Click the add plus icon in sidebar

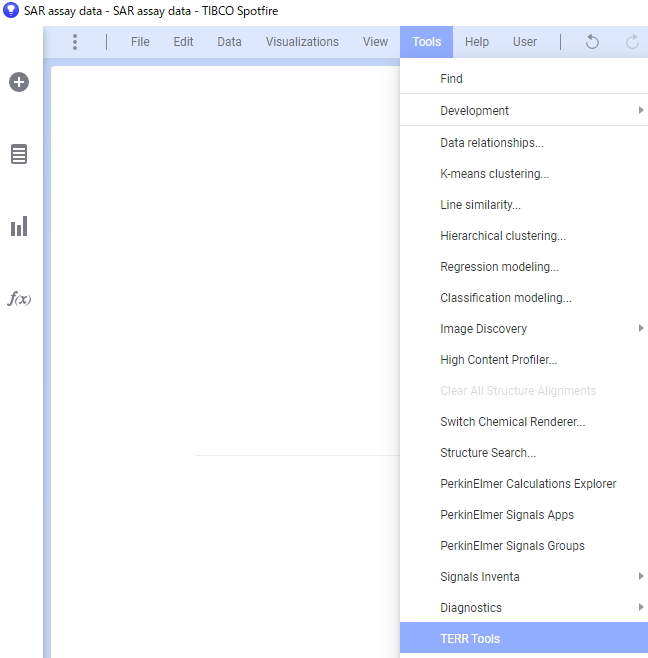coord(19,82)
